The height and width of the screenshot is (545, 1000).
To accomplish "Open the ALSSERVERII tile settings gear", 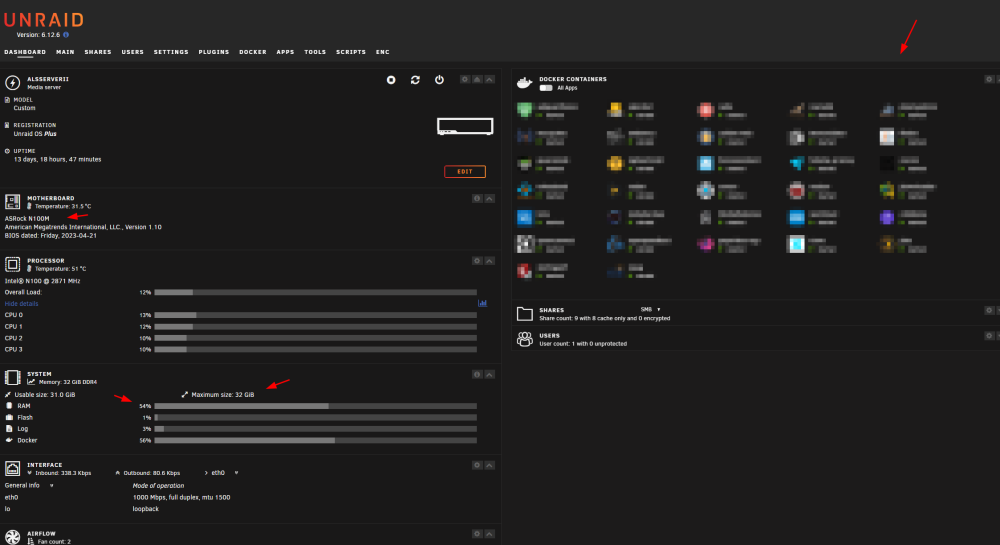I will [465, 80].
